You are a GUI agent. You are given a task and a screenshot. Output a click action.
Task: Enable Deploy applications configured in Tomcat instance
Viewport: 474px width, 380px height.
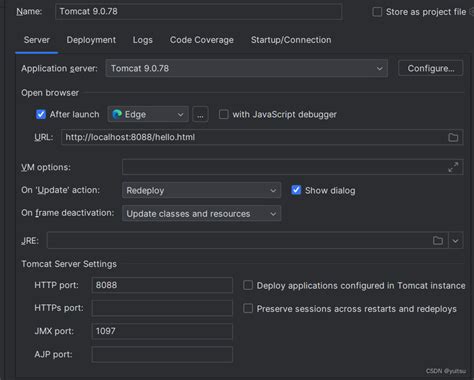[x=248, y=285]
